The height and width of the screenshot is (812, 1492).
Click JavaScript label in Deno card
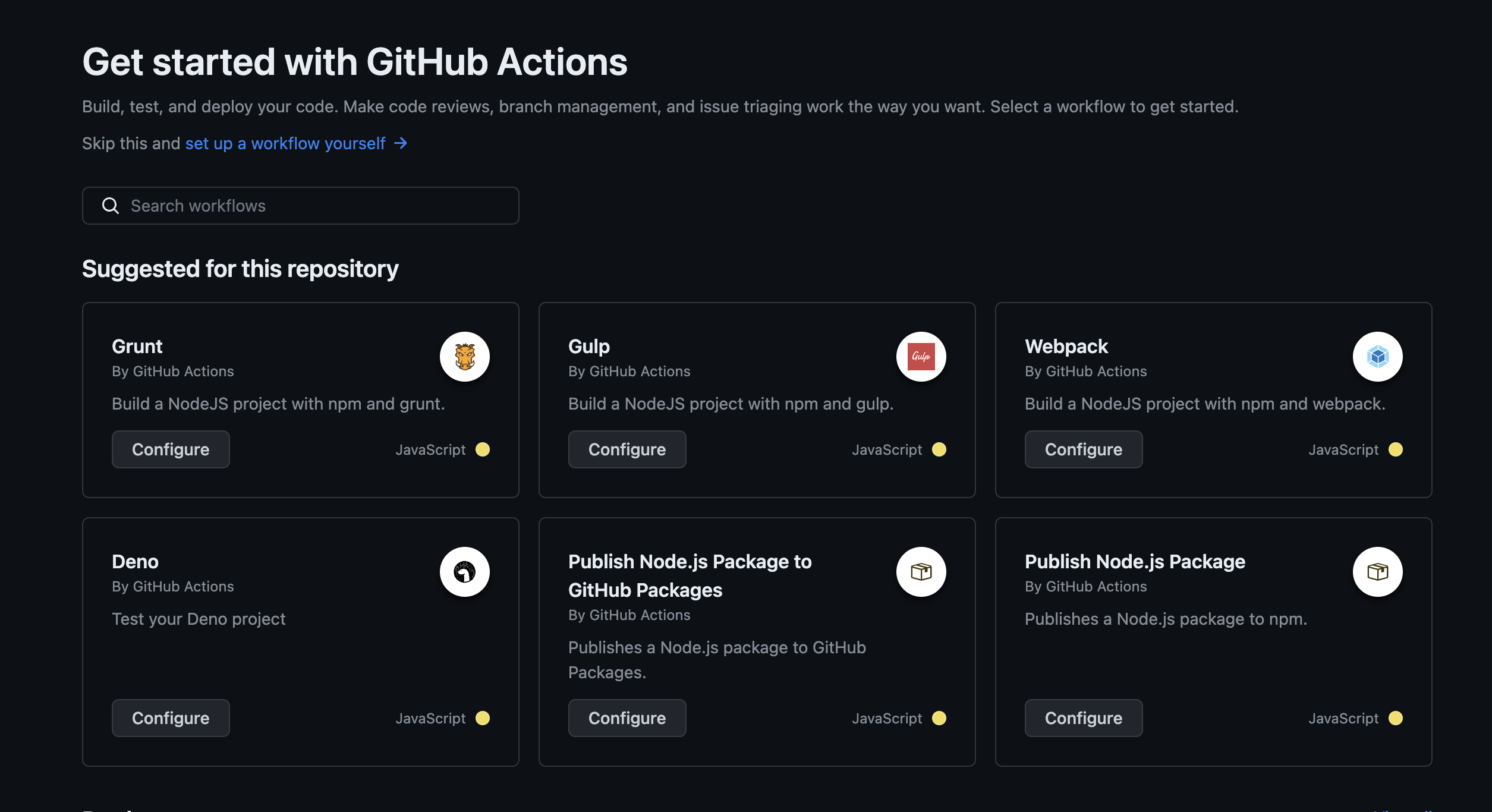pos(431,718)
